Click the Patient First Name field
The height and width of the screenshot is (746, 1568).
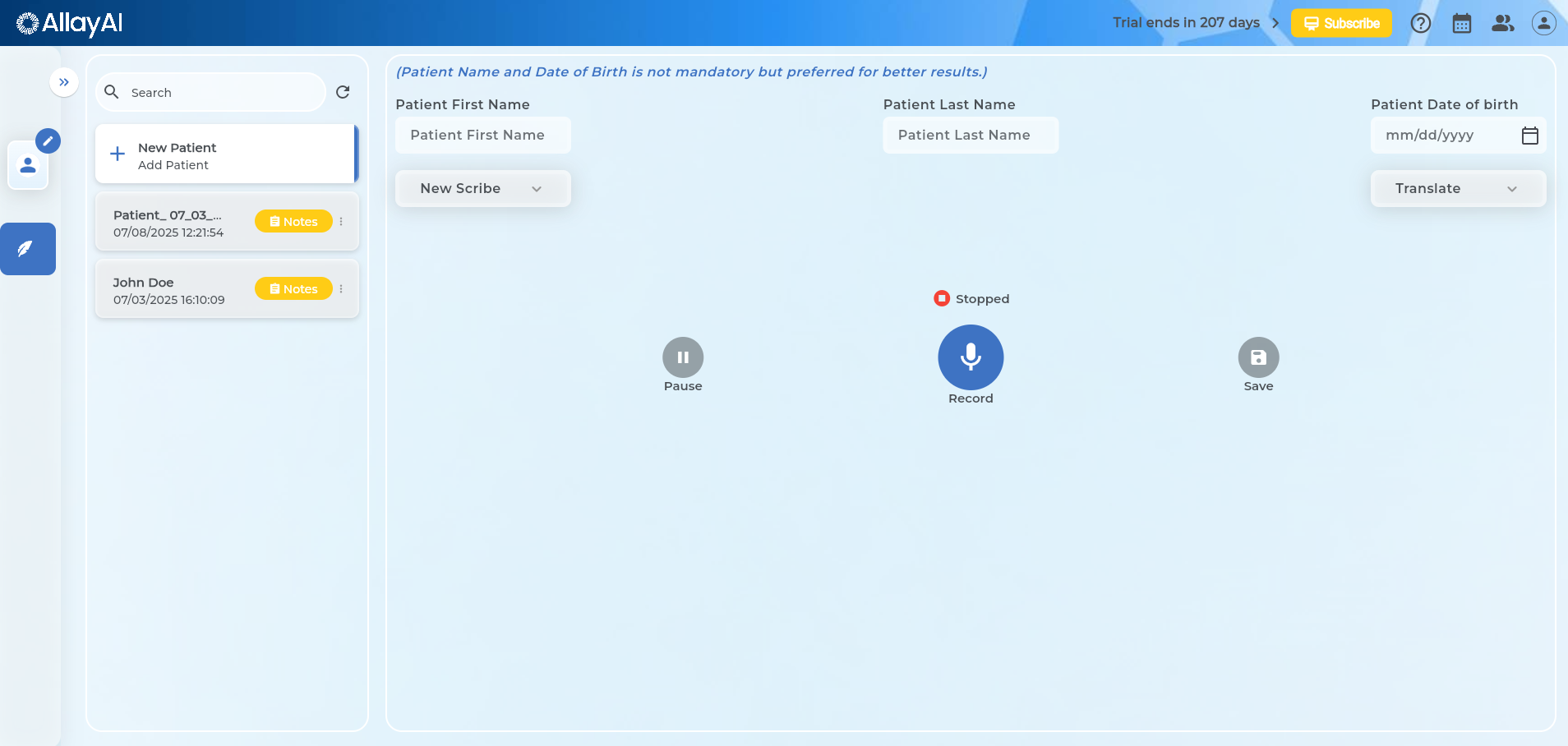[482, 136]
